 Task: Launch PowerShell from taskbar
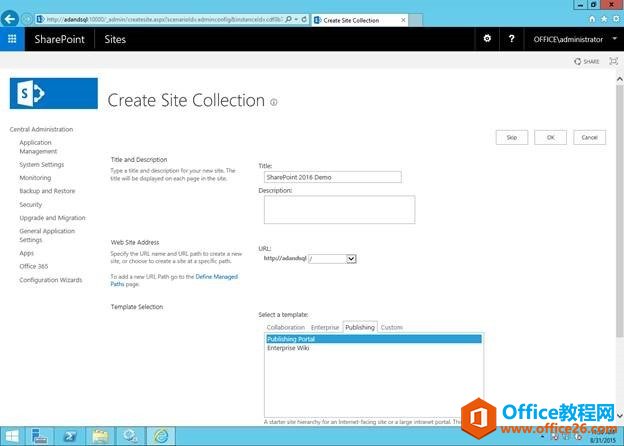70,436
